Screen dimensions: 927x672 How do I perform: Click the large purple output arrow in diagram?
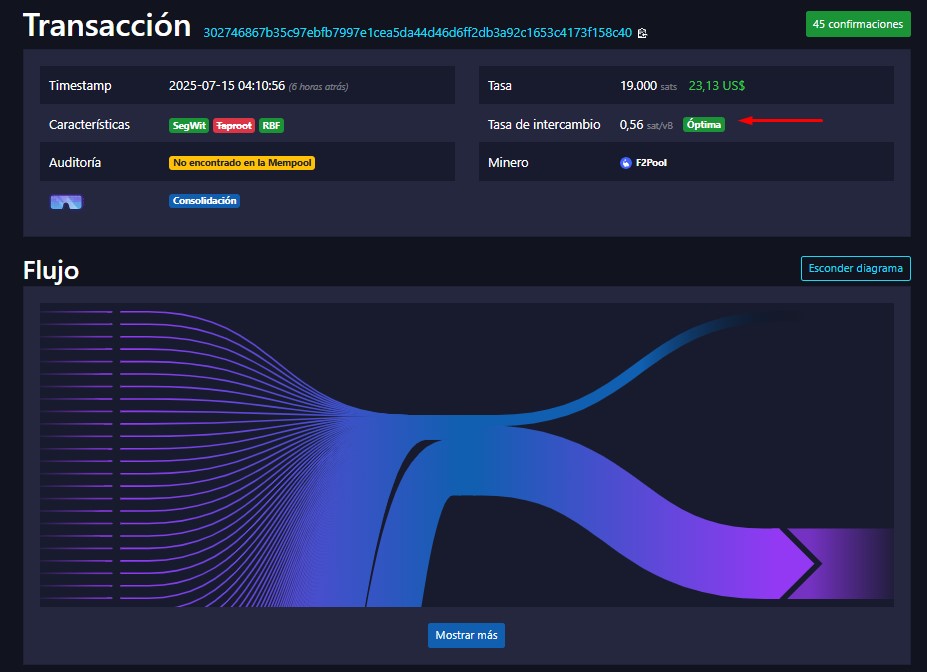800,565
